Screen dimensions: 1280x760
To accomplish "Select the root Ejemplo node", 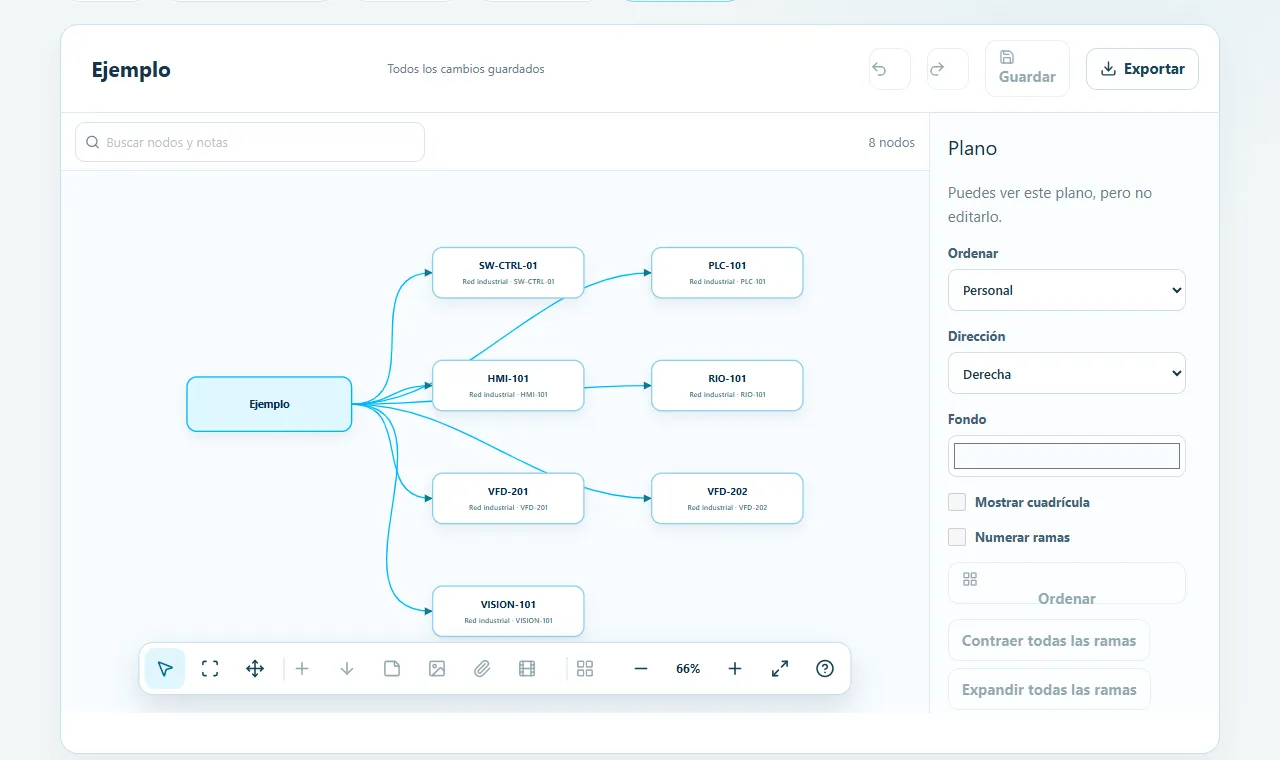I will tap(269, 404).
